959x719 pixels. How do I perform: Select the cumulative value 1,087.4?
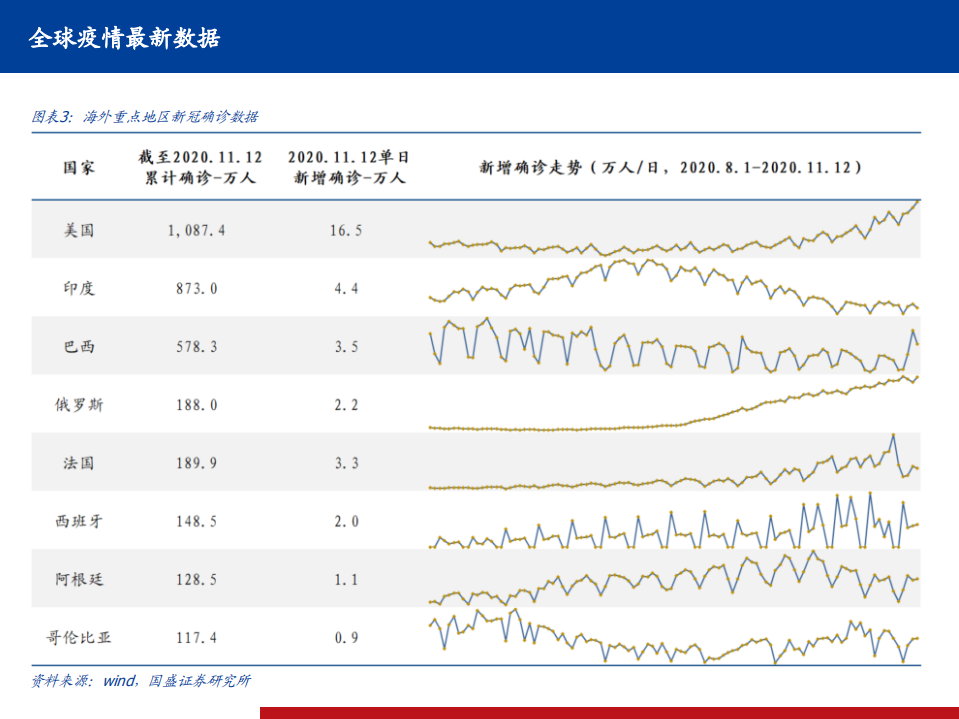[197, 230]
